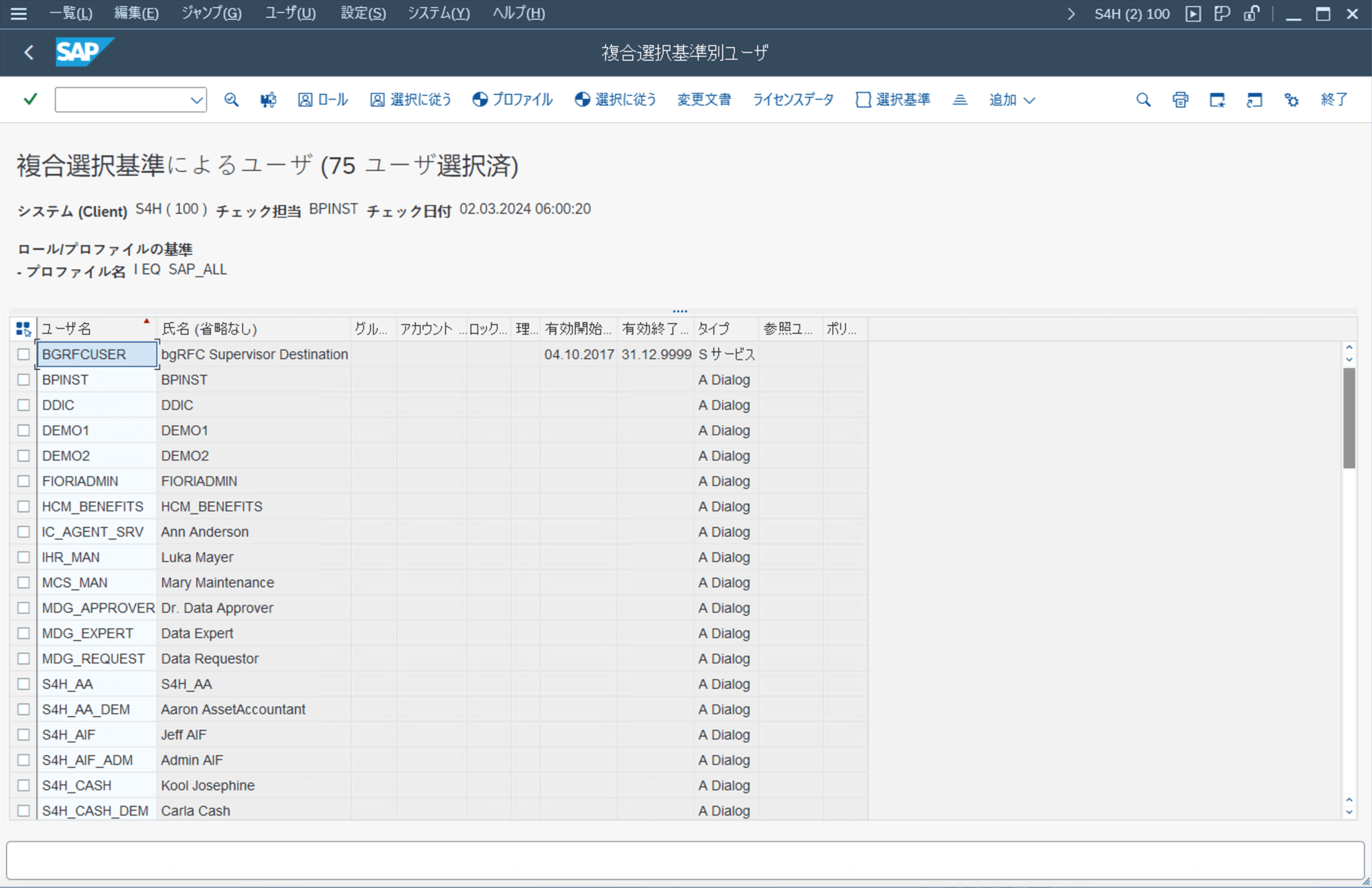Click the search magnifier icon on the right toolbar

(1144, 99)
